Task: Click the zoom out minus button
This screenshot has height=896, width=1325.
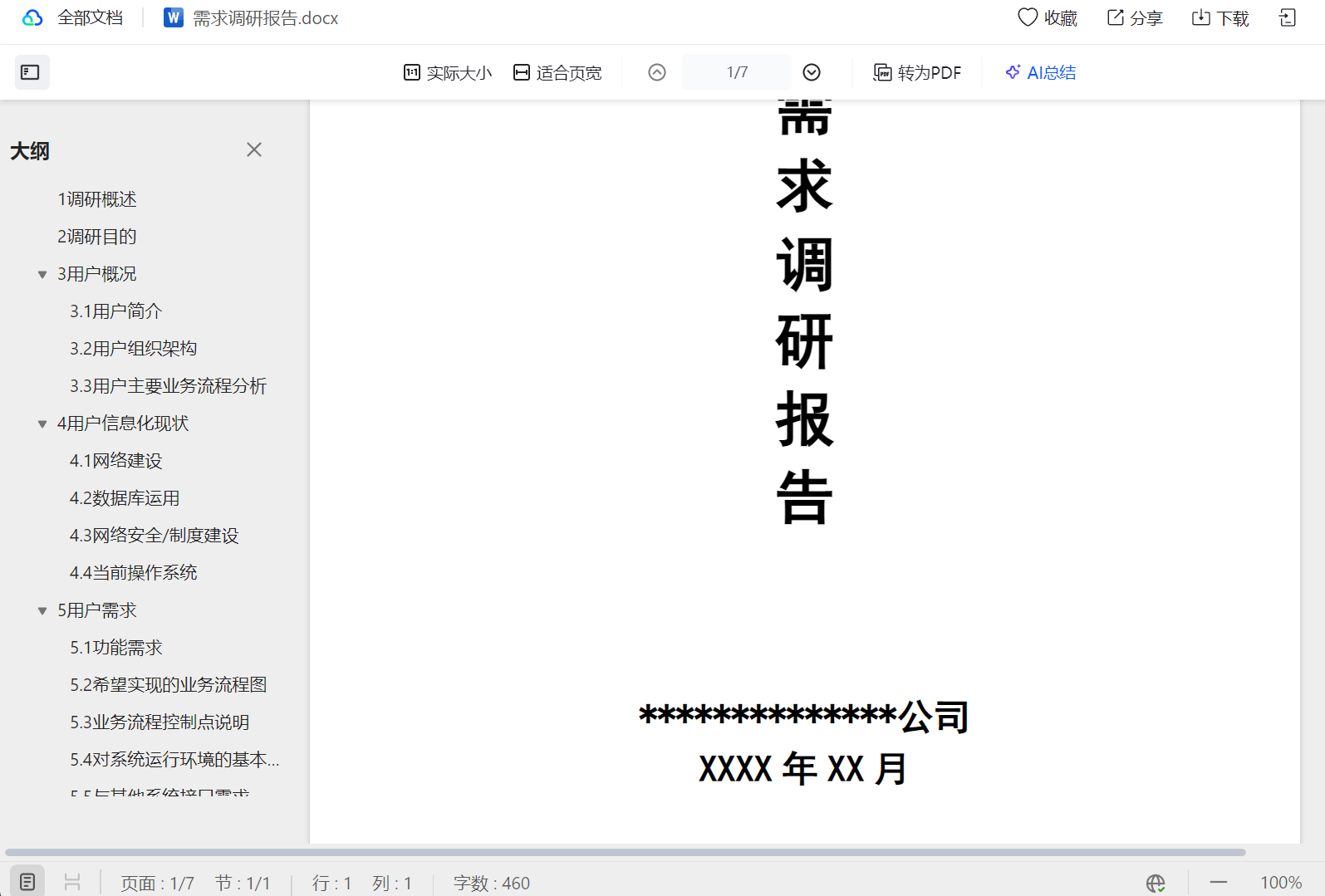Action: 1219,882
